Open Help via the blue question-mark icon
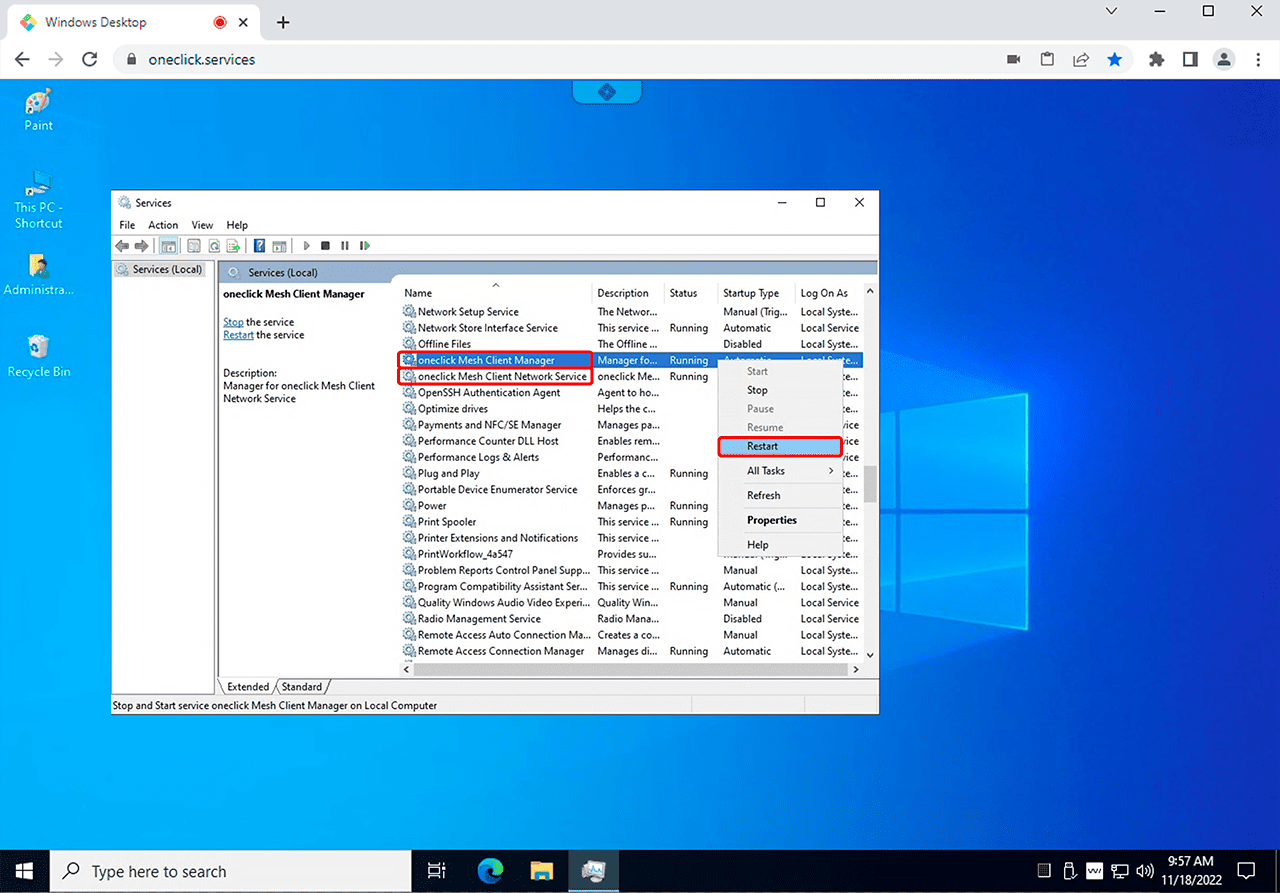 [x=259, y=246]
